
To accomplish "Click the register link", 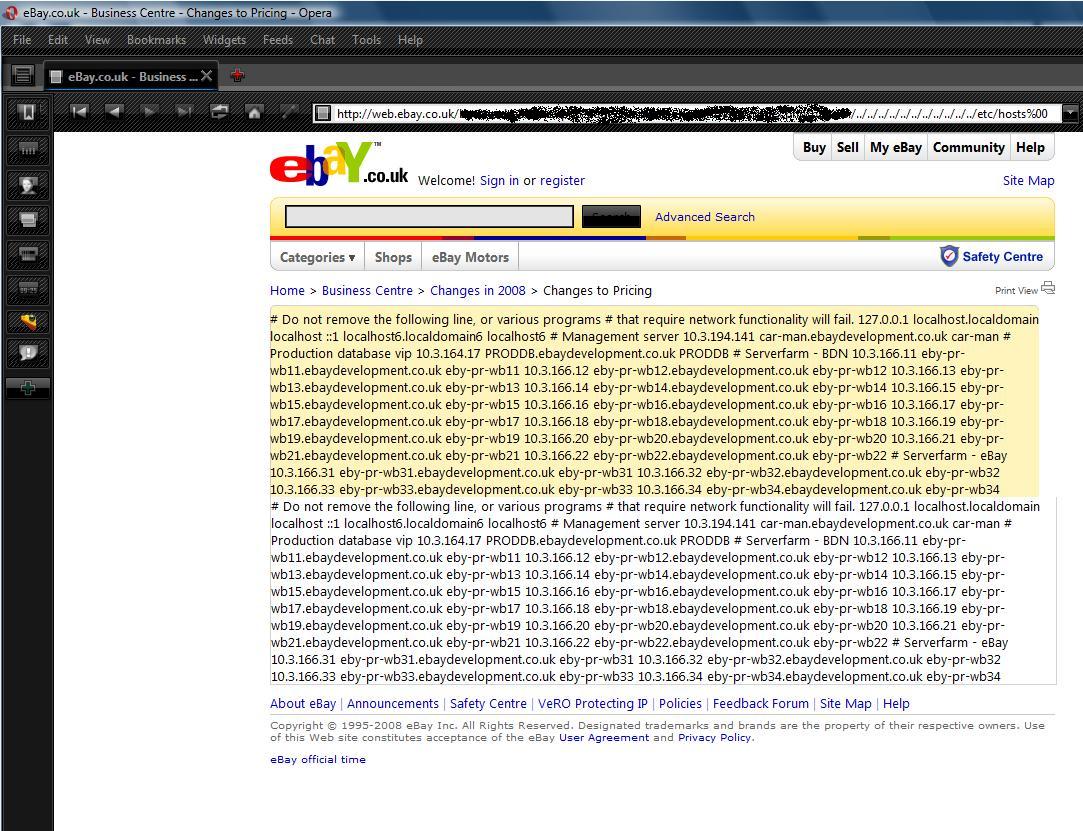I will tap(562, 180).
